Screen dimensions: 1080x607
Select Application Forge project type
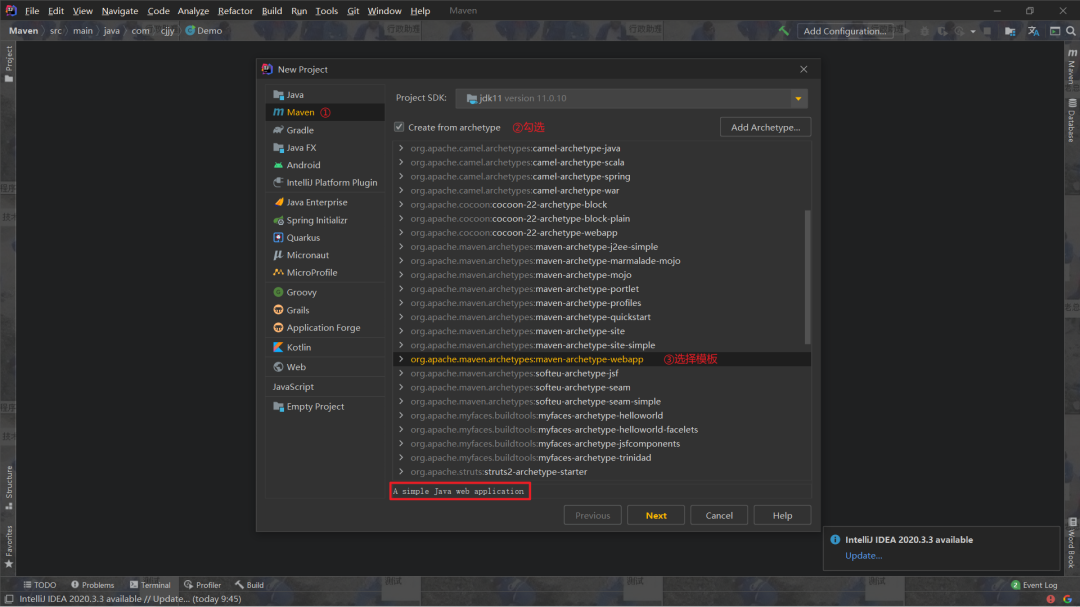(x=324, y=327)
